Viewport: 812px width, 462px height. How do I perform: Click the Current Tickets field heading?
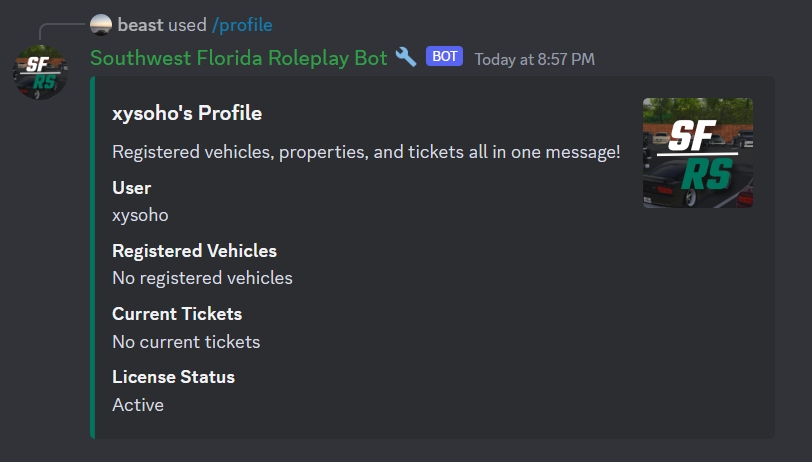click(177, 314)
